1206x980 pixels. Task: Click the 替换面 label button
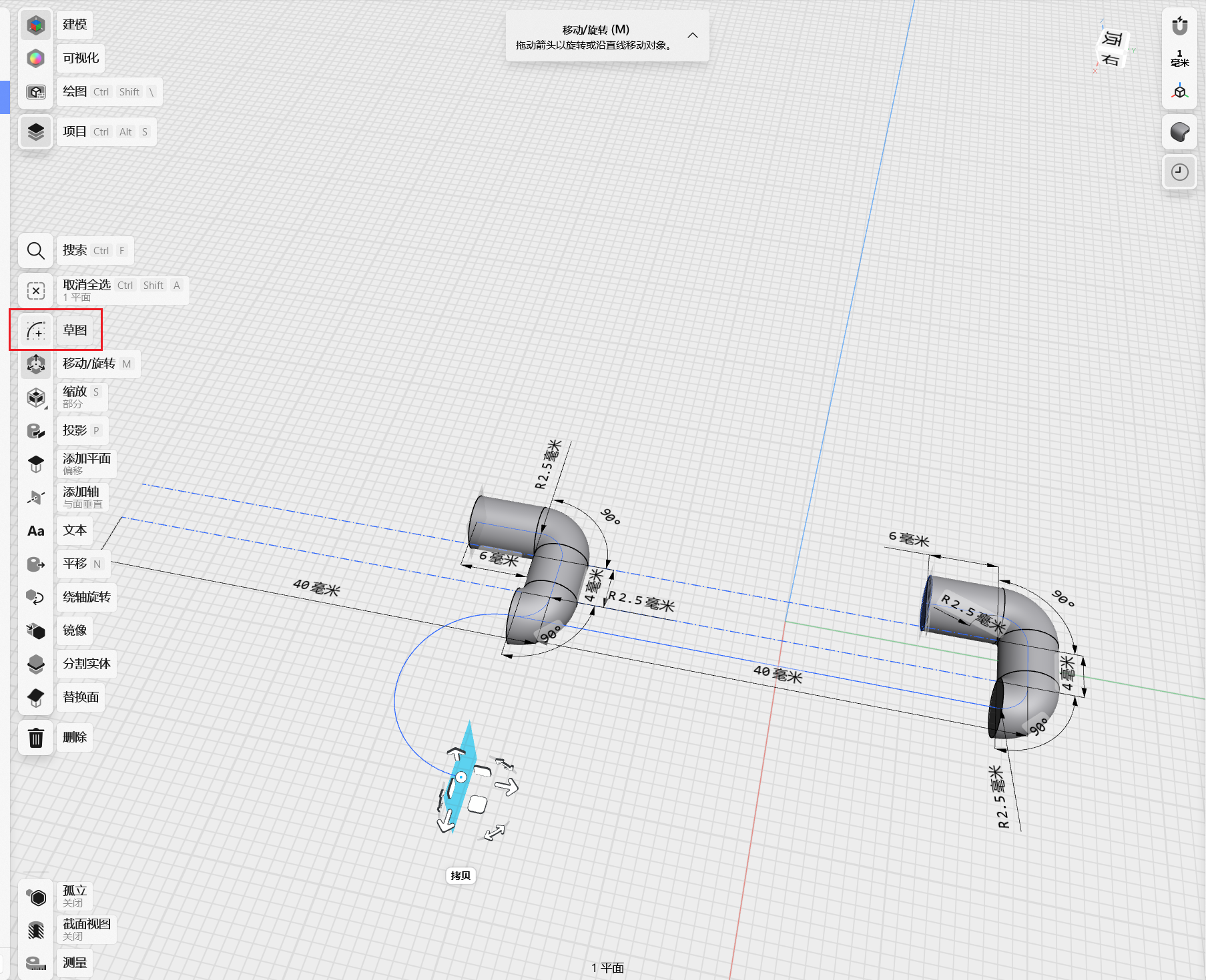[81, 697]
